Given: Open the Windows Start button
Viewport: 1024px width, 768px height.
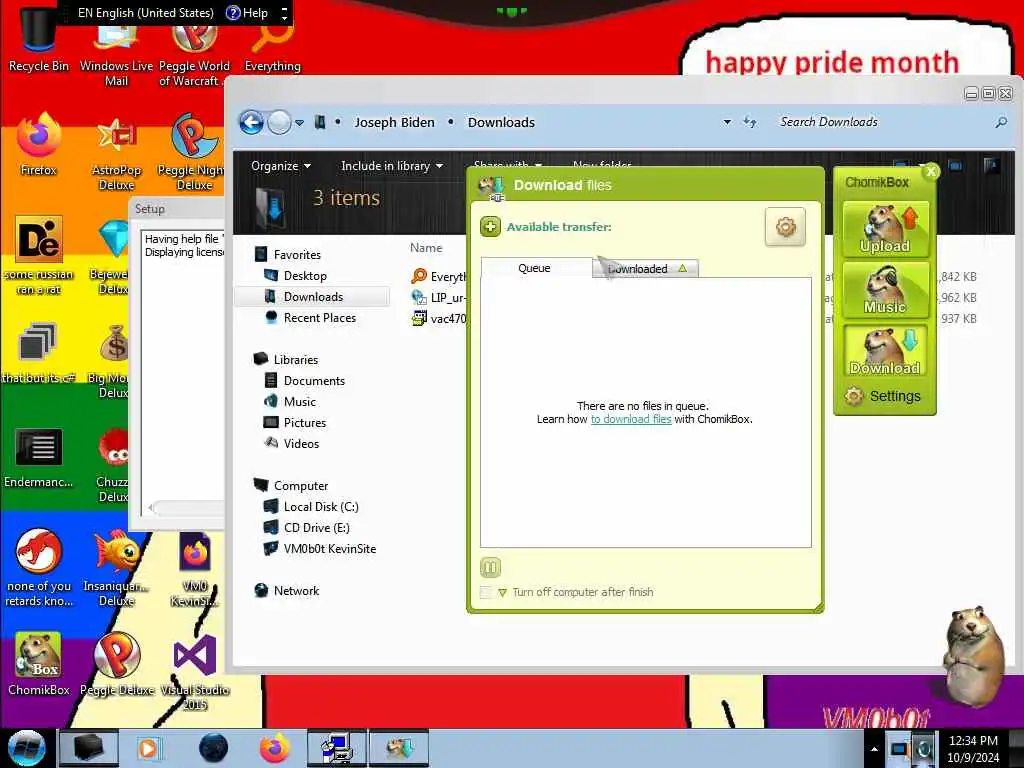Looking at the screenshot, I should pyautogui.click(x=25, y=748).
